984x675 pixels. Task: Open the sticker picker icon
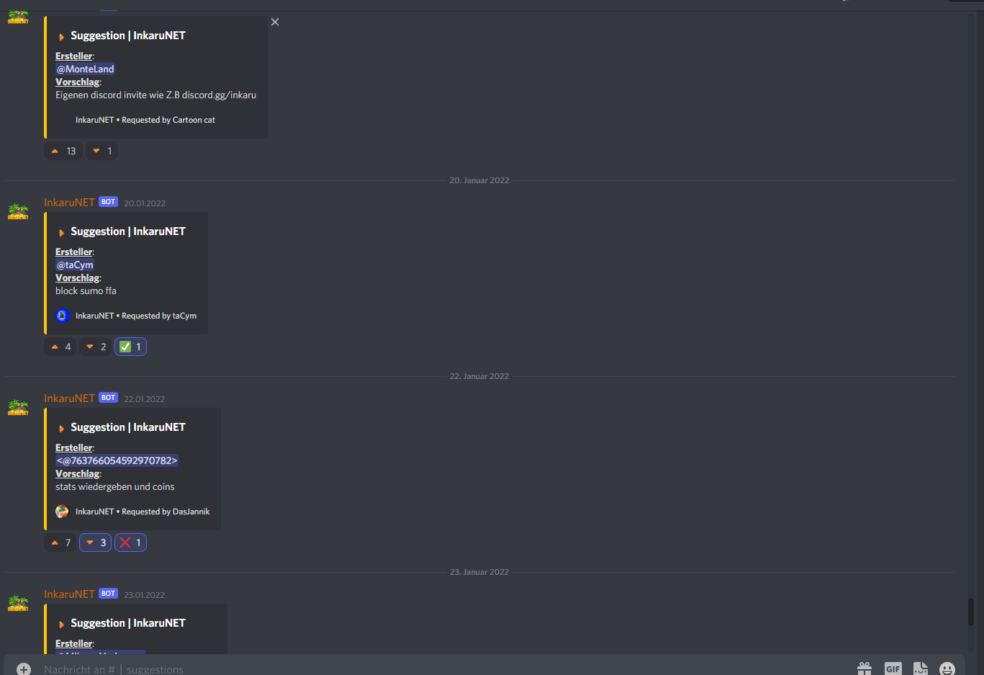[920, 669]
